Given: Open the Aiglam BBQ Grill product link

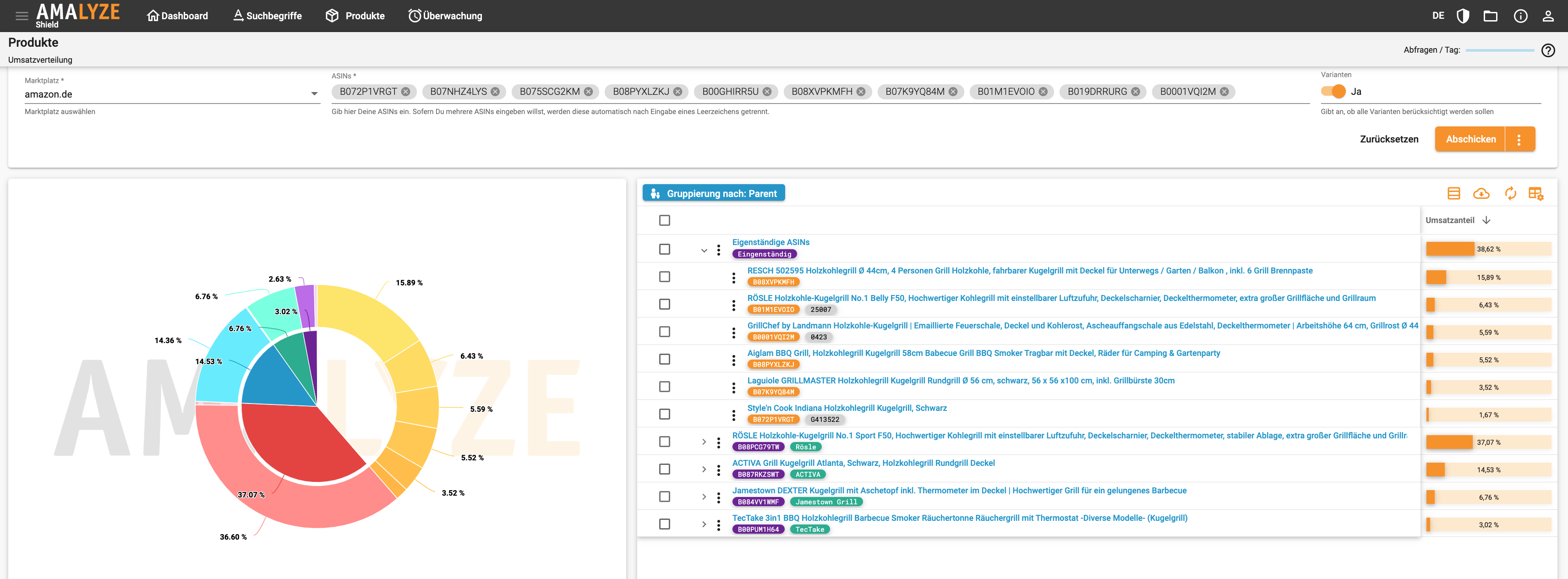Looking at the screenshot, I should tap(983, 353).
